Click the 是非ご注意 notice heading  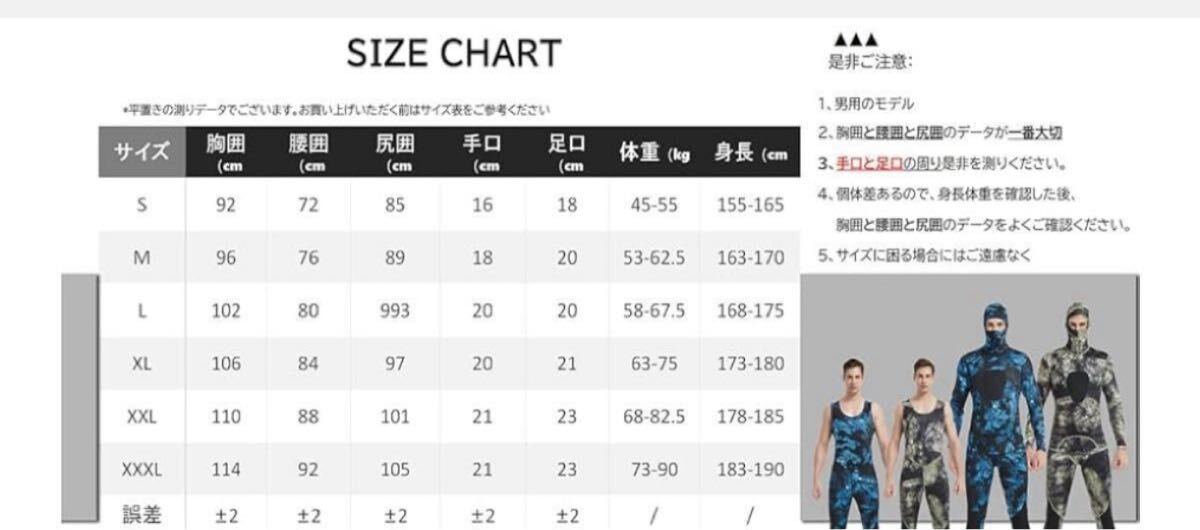(x=869, y=61)
